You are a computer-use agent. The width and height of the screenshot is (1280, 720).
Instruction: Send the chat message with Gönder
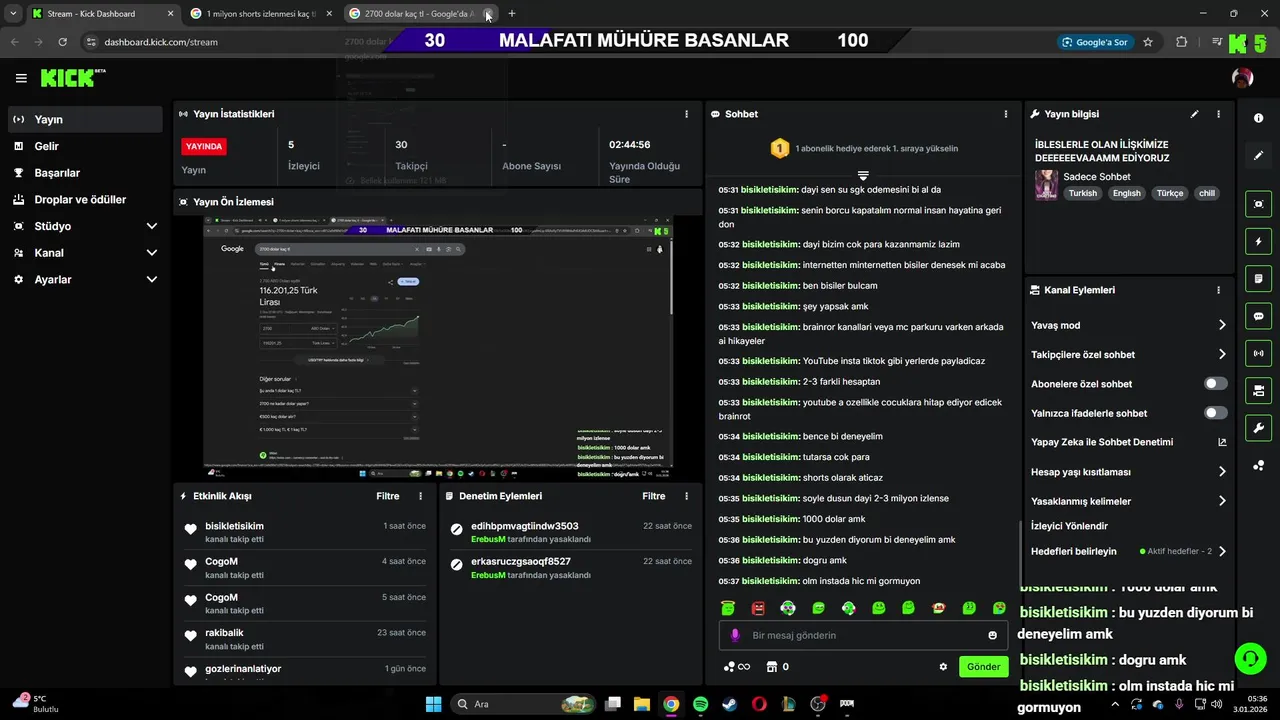[983, 667]
